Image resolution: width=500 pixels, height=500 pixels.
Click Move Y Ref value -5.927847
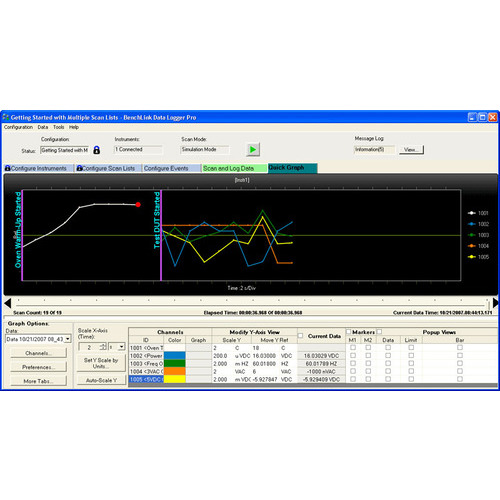264,379
